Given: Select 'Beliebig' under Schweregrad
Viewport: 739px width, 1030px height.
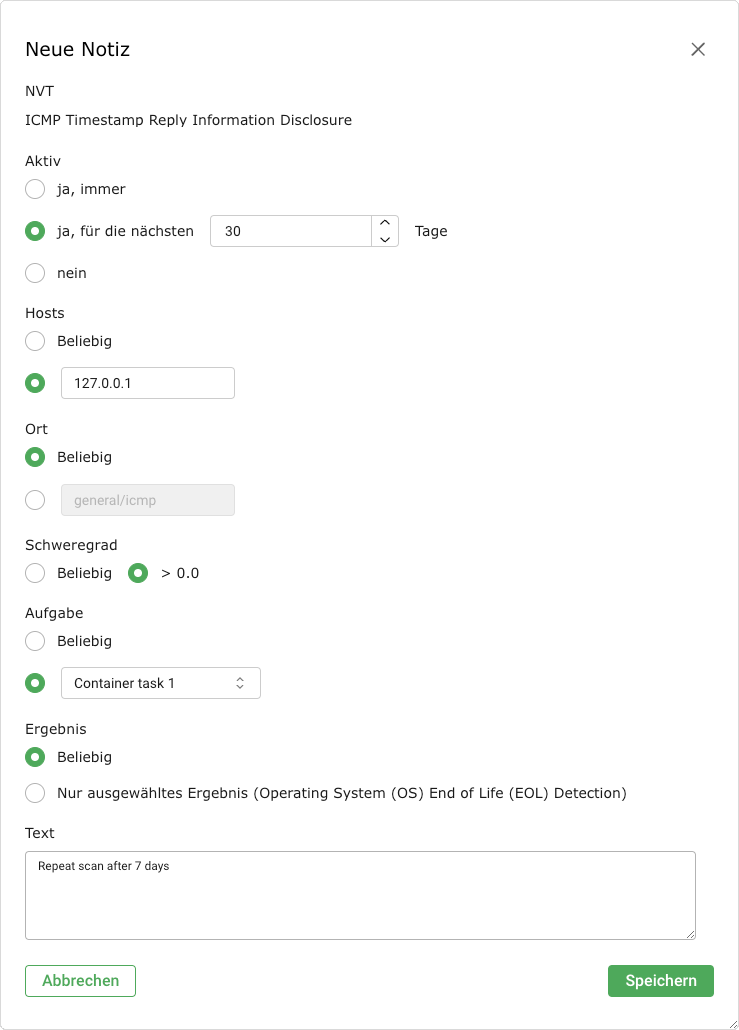Looking at the screenshot, I should point(35,573).
